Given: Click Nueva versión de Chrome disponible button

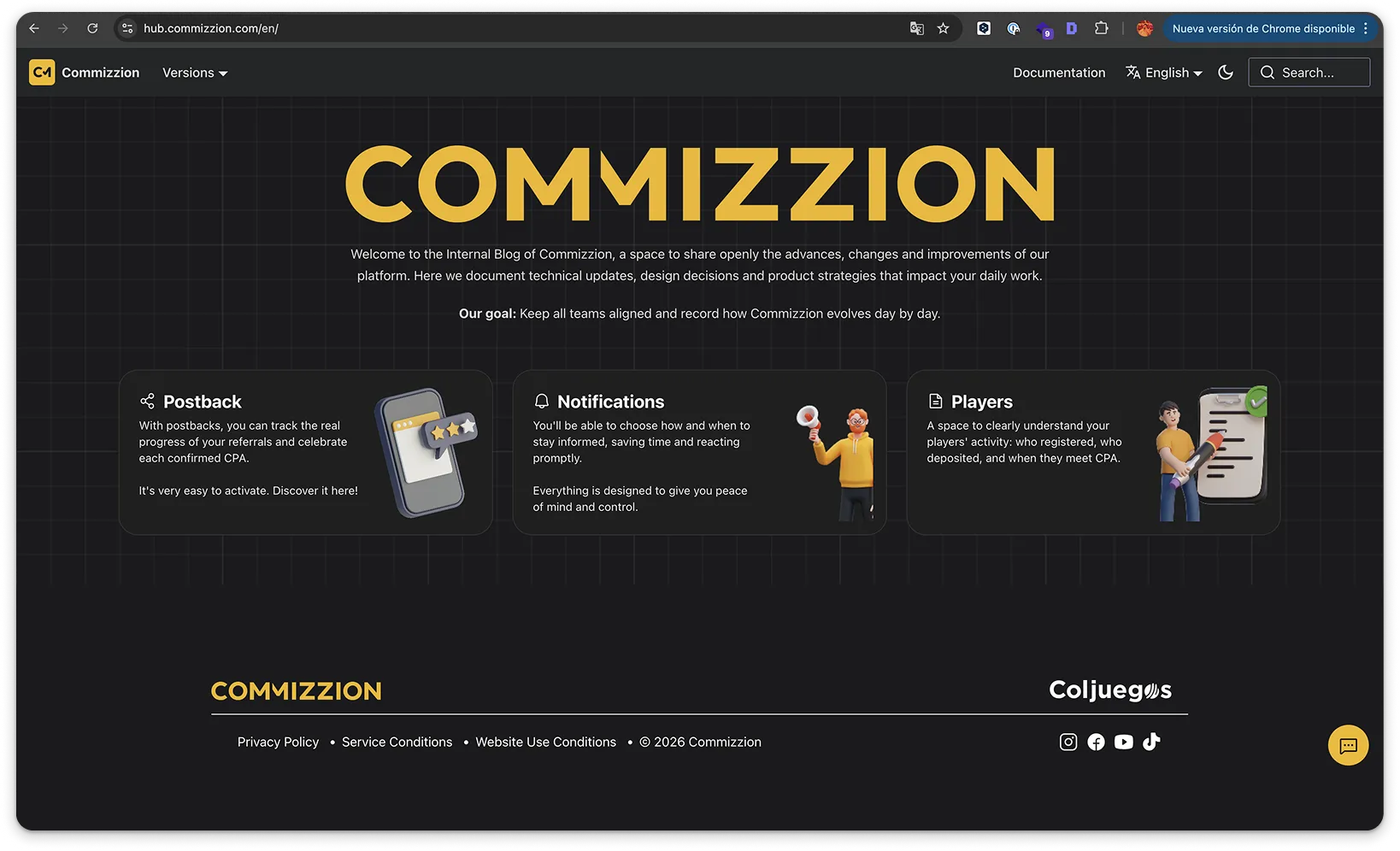Looking at the screenshot, I should (x=1263, y=28).
